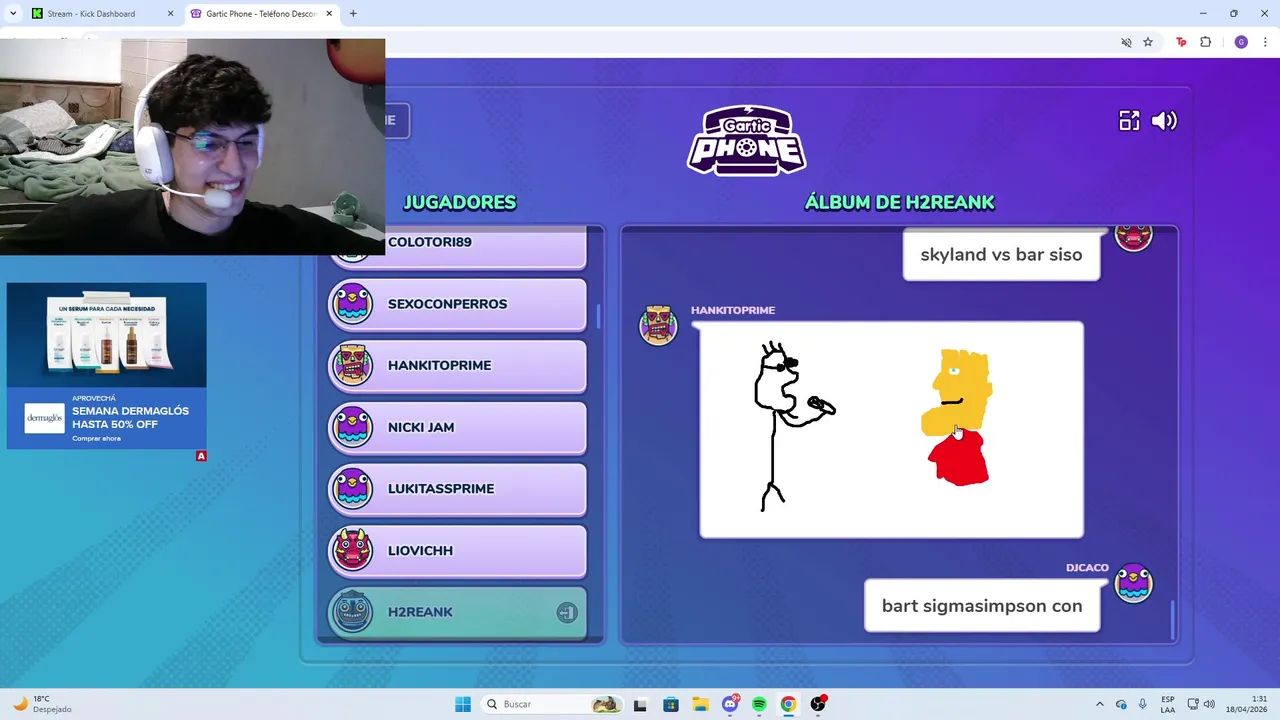Open ESP LAA language switcher
Screen dimensions: 1280x720
(1168, 704)
